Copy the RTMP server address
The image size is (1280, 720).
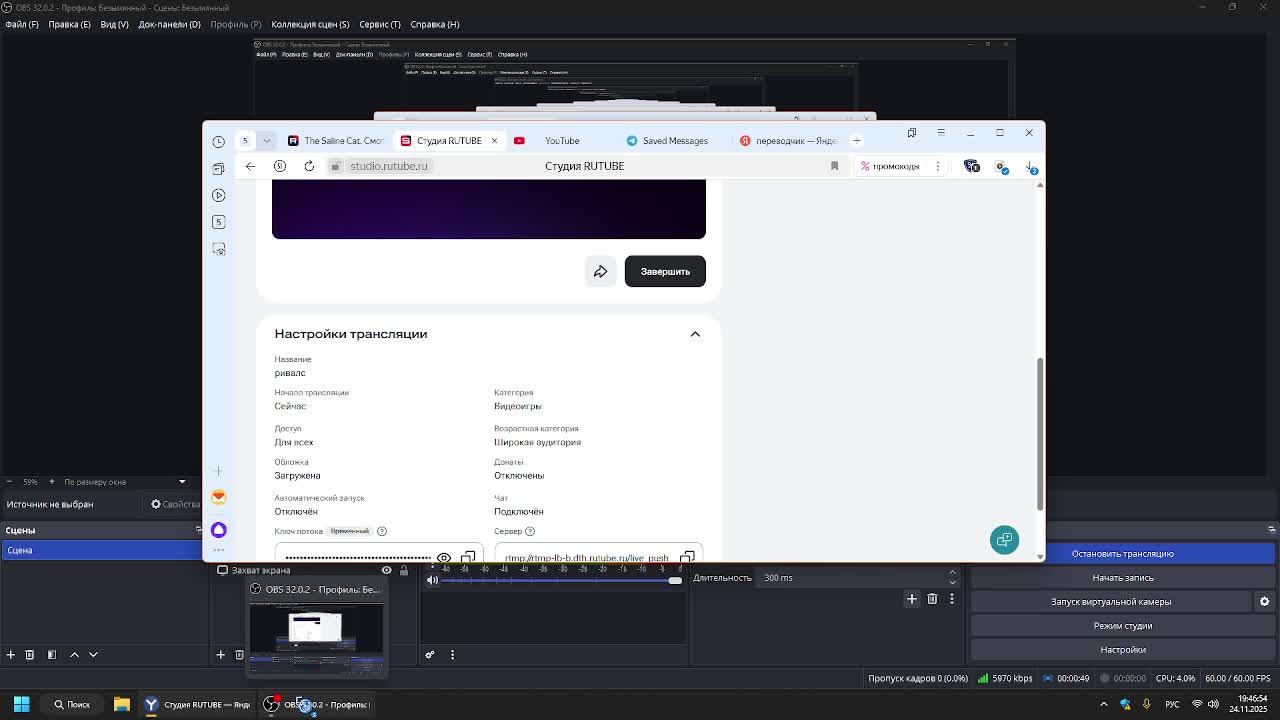[687, 557]
